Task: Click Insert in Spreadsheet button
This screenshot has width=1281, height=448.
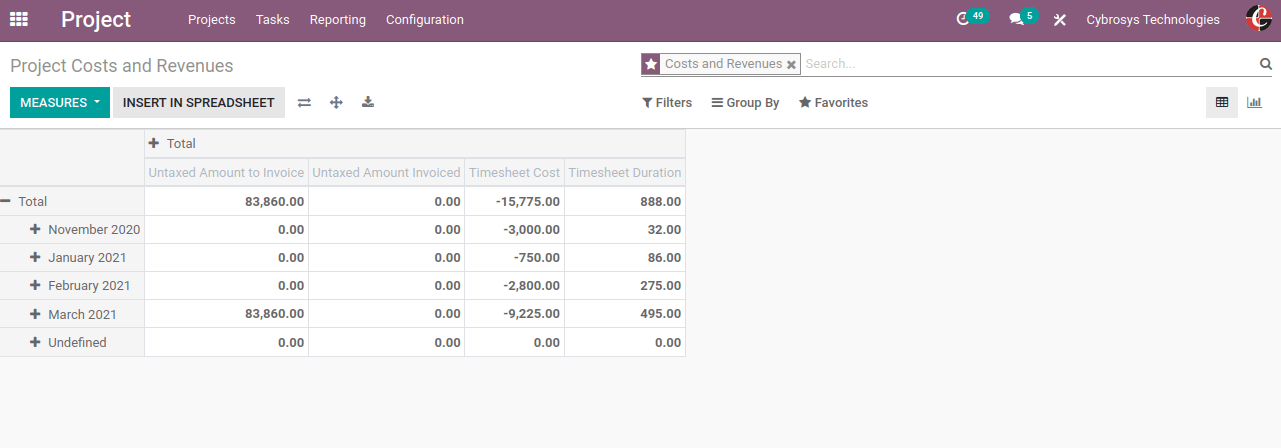Action: click(x=199, y=102)
